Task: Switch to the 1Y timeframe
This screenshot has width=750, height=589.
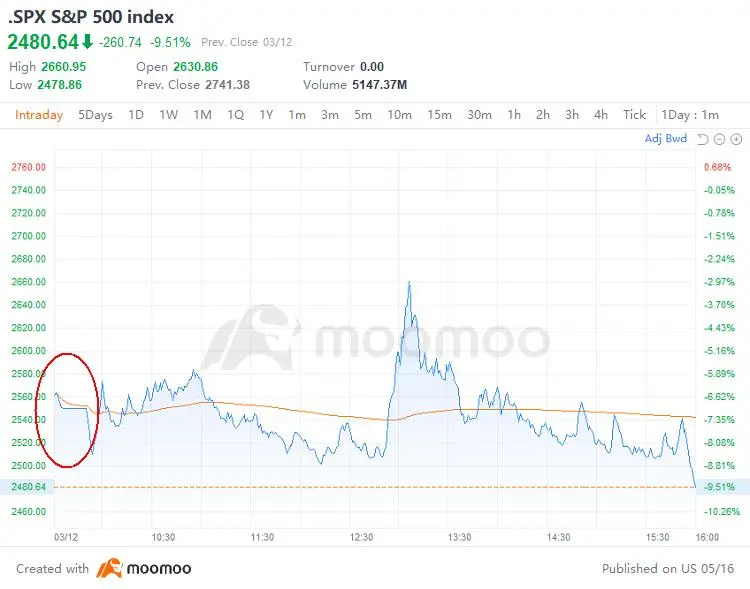Action: point(266,115)
